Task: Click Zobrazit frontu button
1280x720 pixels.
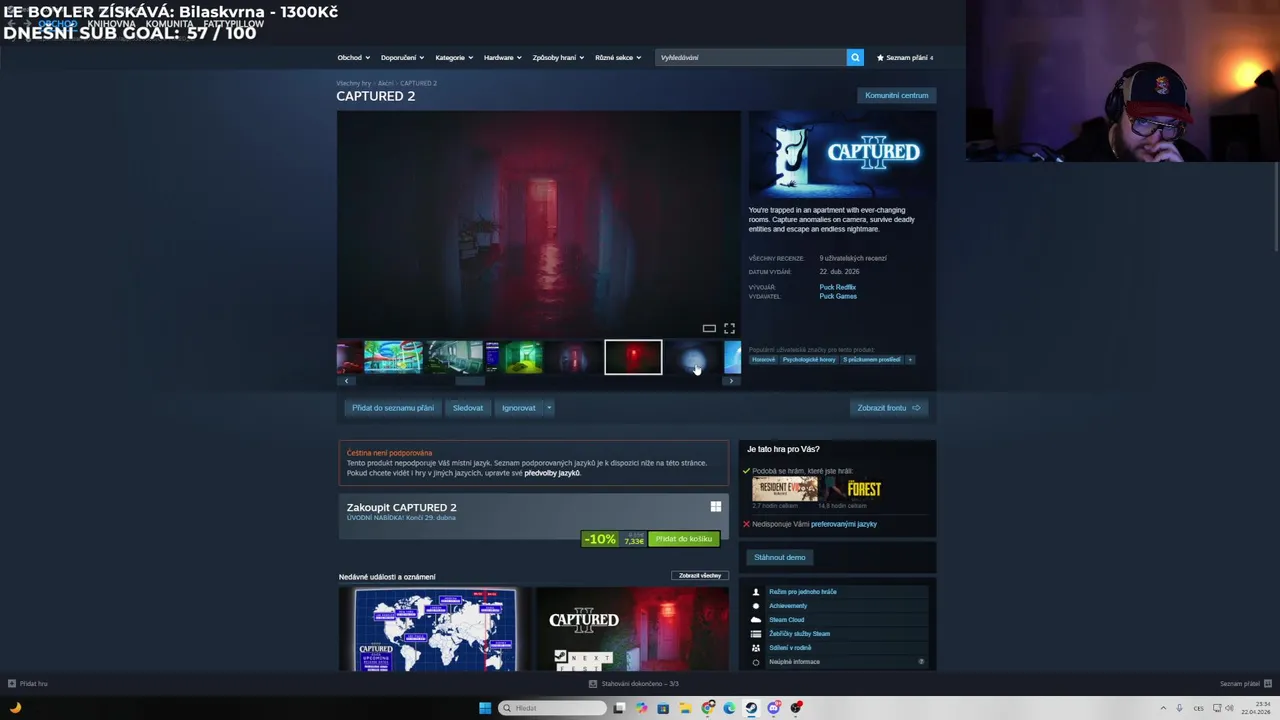Action: click(889, 408)
